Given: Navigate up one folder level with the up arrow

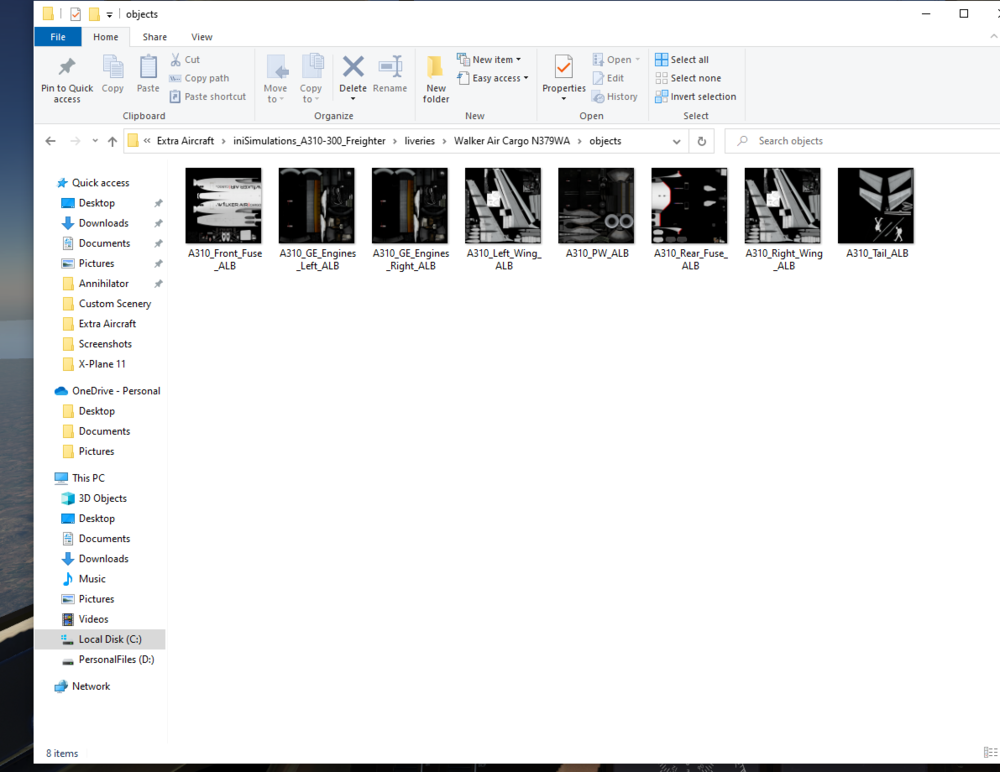Looking at the screenshot, I should [111, 141].
